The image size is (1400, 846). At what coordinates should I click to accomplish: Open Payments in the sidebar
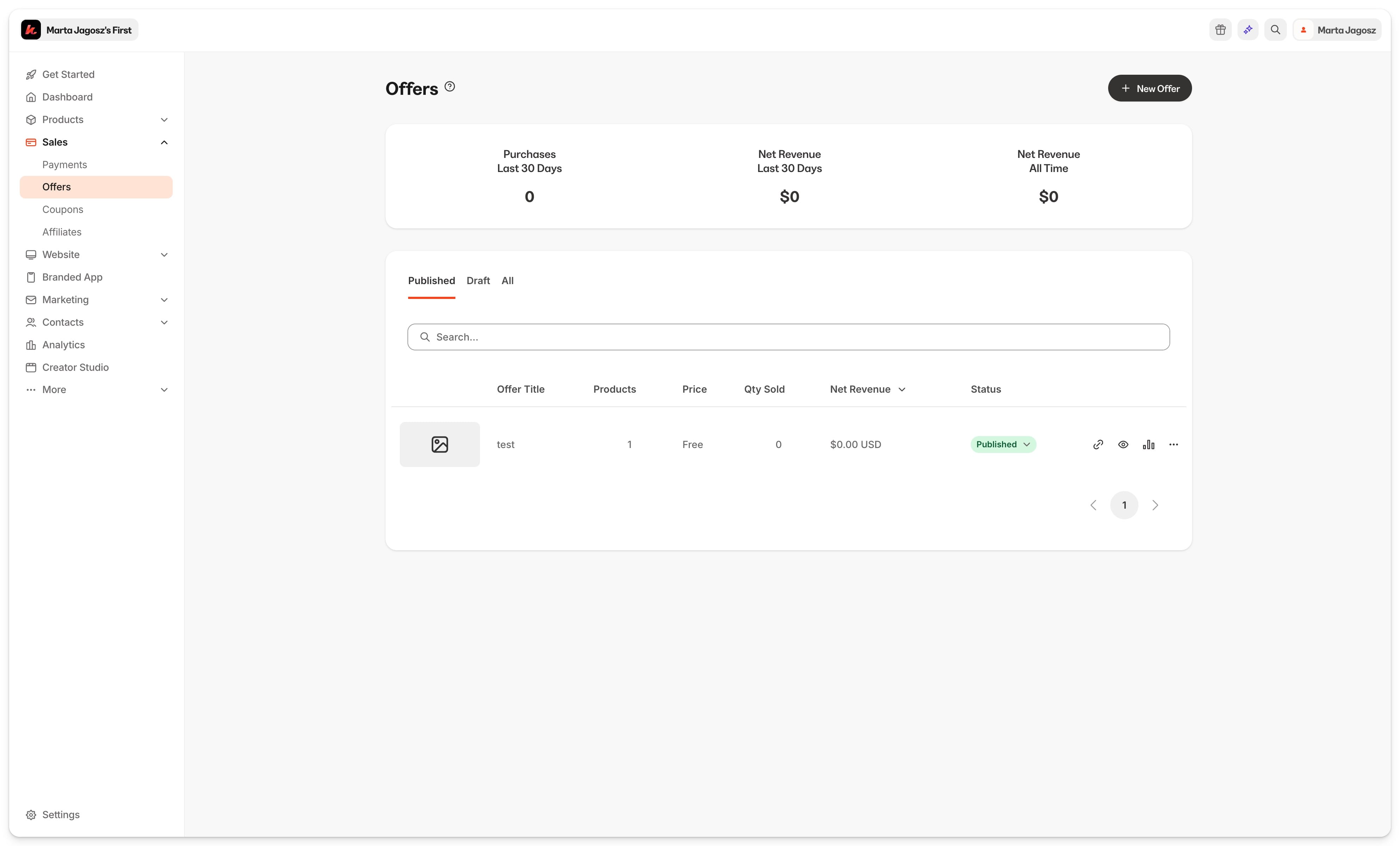(96, 165)
